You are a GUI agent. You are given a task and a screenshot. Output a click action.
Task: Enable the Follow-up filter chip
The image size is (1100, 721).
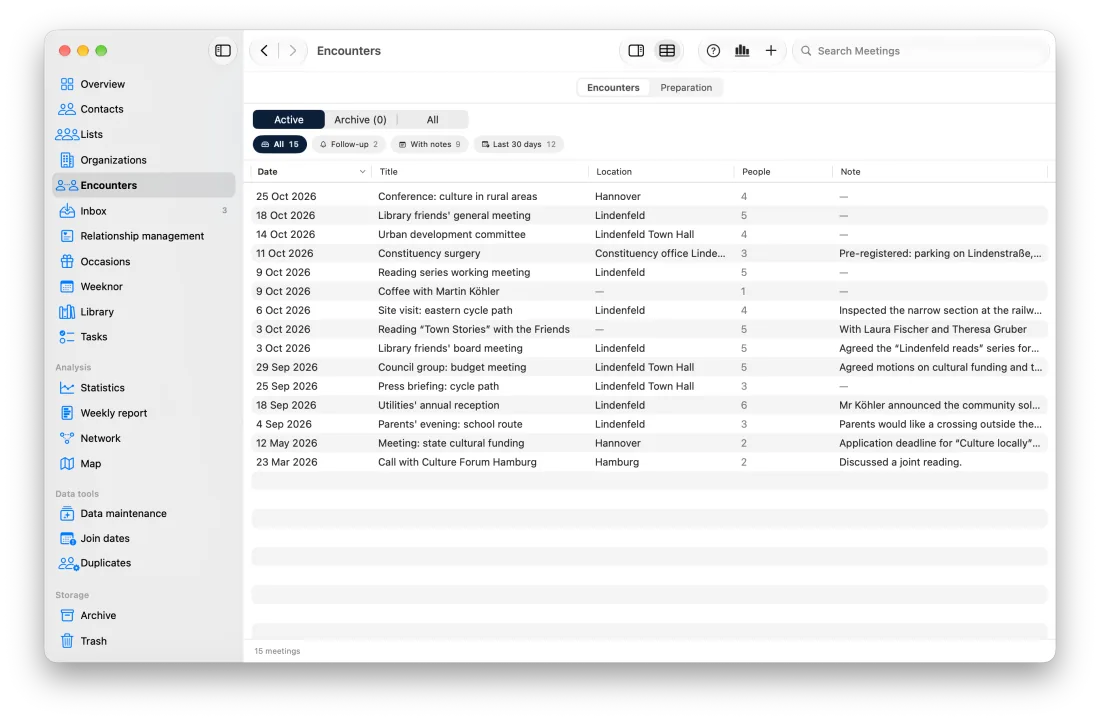coord(349,144)
